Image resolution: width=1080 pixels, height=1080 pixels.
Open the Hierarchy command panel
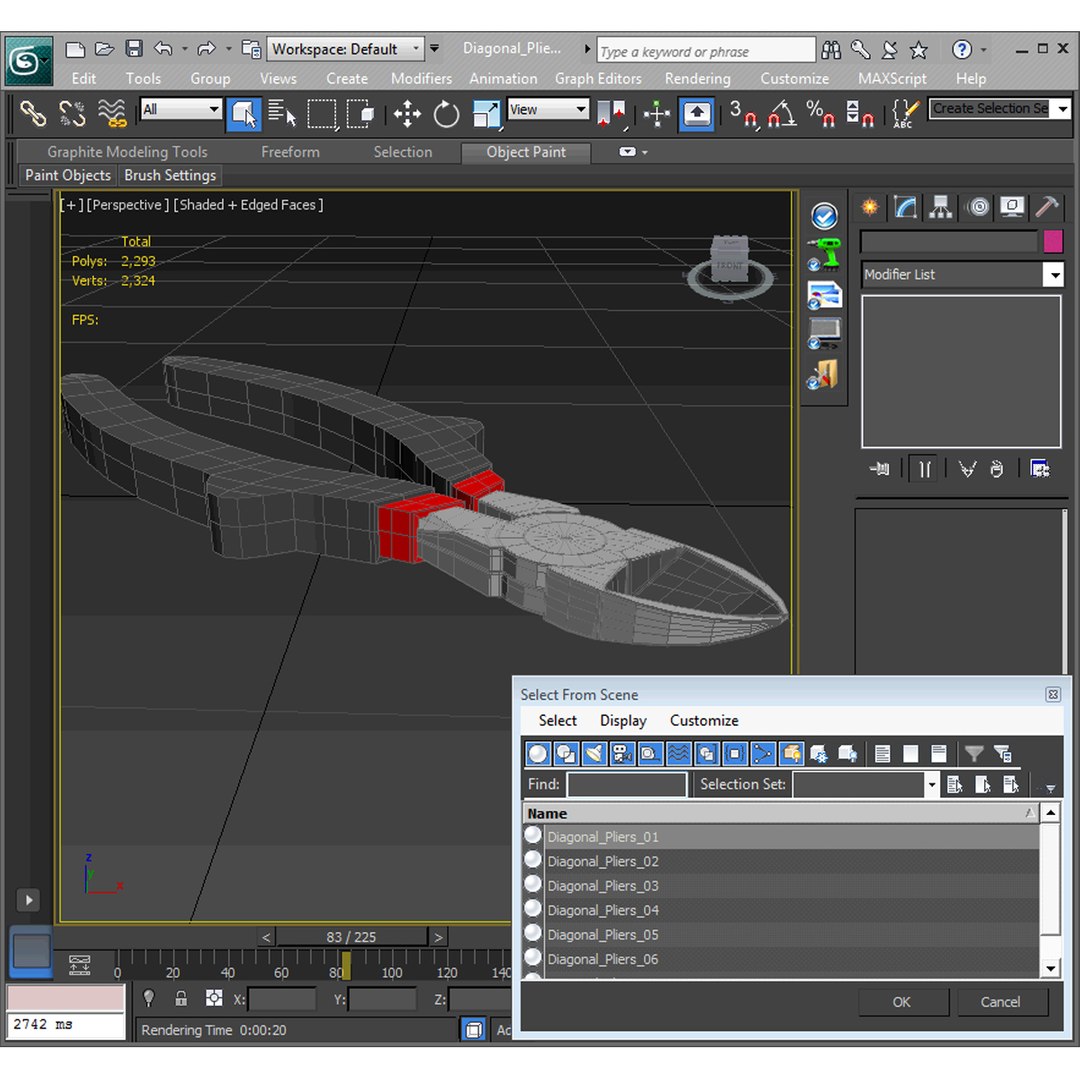(x=940, y=207)
